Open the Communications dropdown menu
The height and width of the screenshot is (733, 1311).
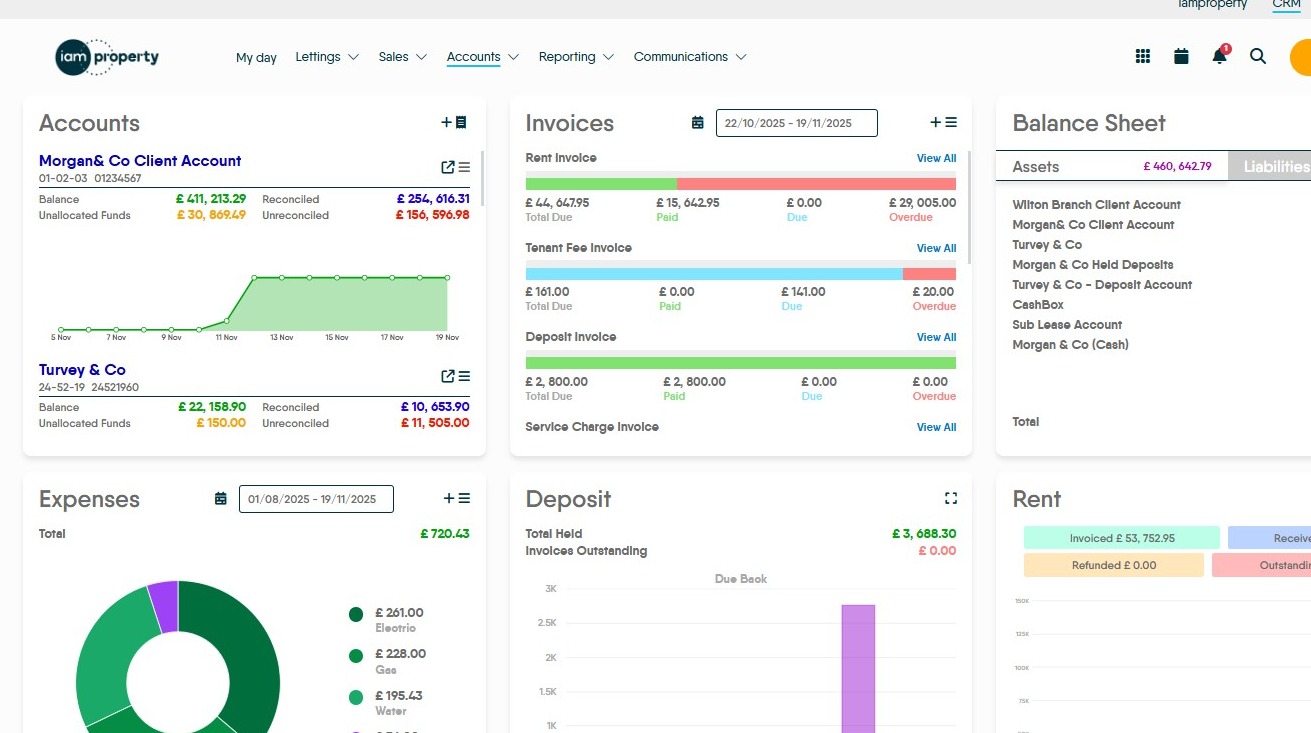tap(690, 57)
